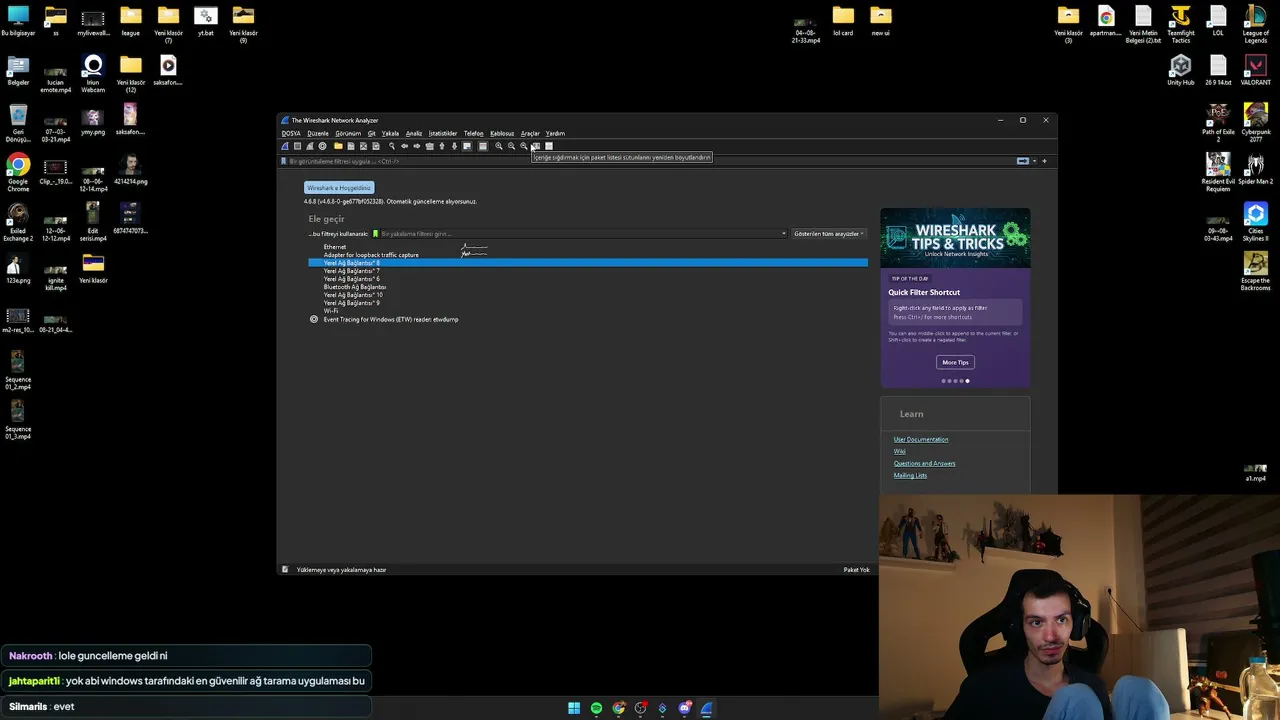Open the Kablosuz menu
The width and height of the screenshot is (1280, 720).
pyautogui.click(x=502, y=133)
